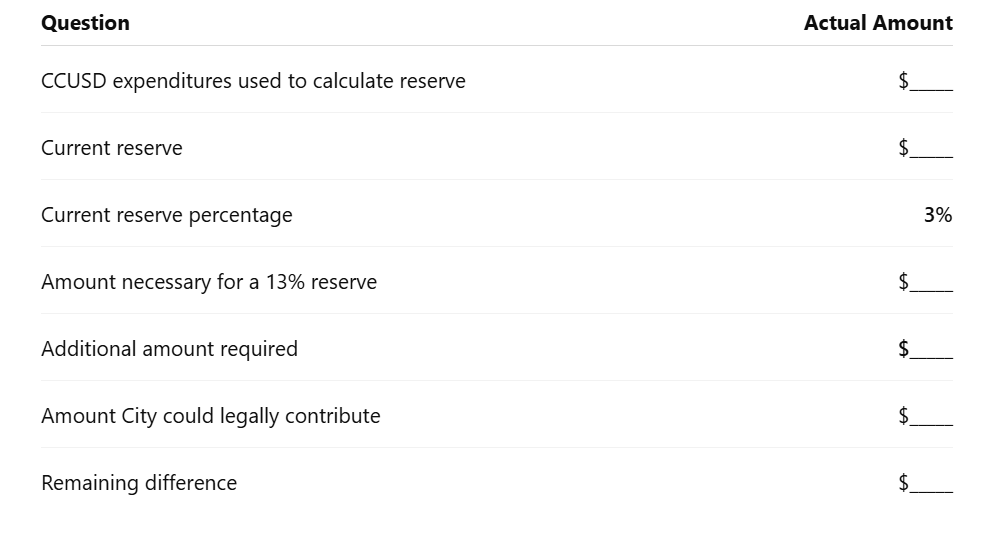Select the CCUSD expenditures row label

pyautogui.click(x=253, y=81)
